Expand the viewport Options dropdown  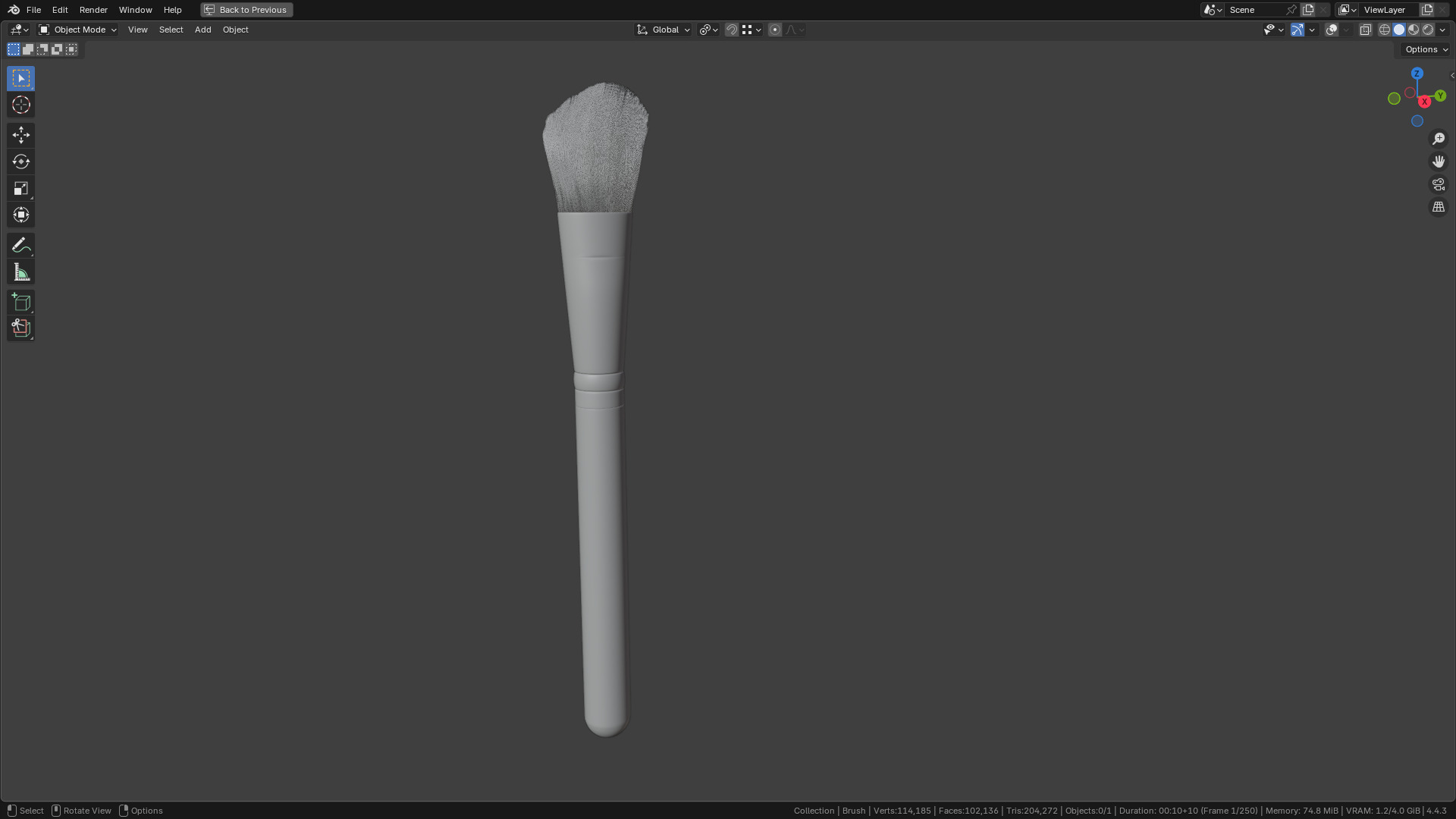1426,49
